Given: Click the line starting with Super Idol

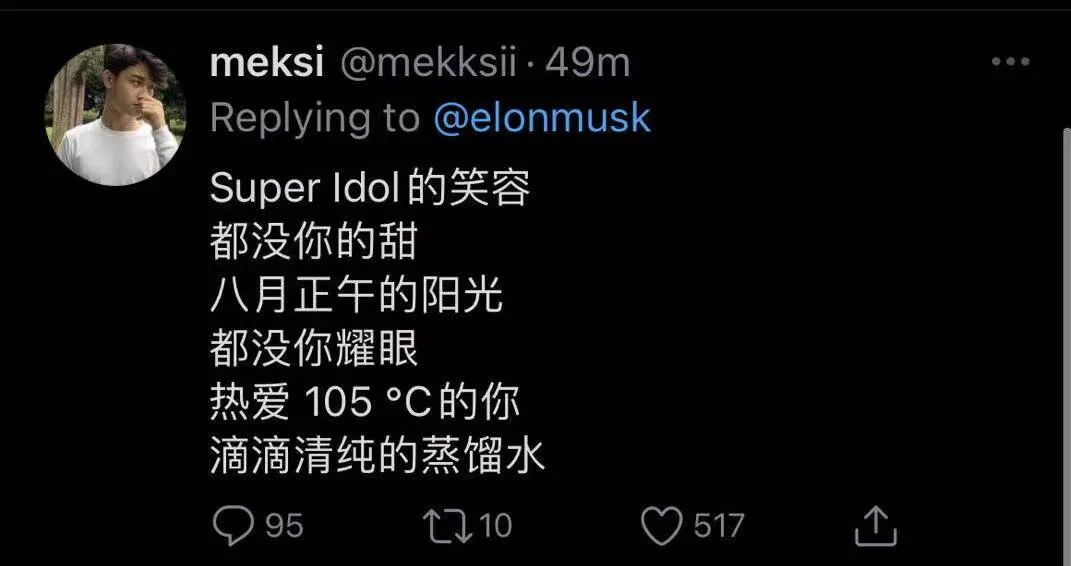Looking at the screenshot, I should pyautogui.click(x=370, y=188).
